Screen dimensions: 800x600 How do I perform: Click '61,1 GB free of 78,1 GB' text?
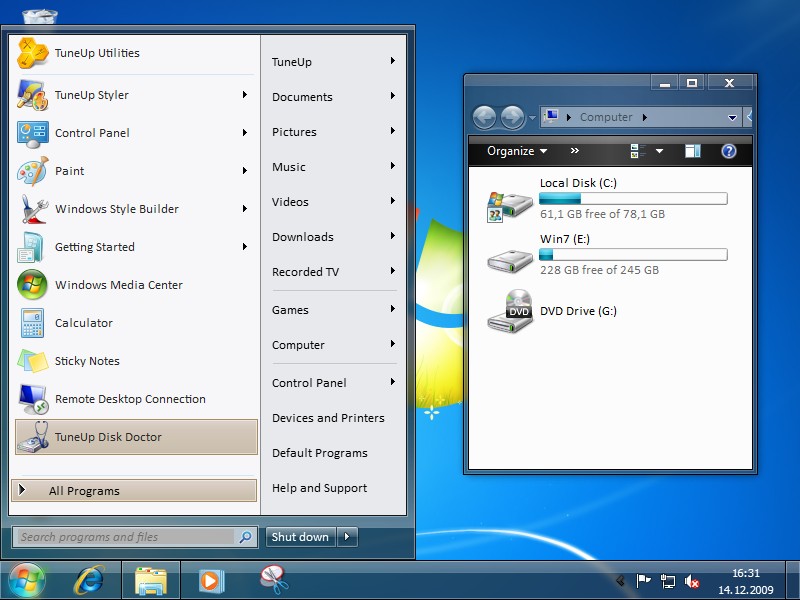coord(602,214)
